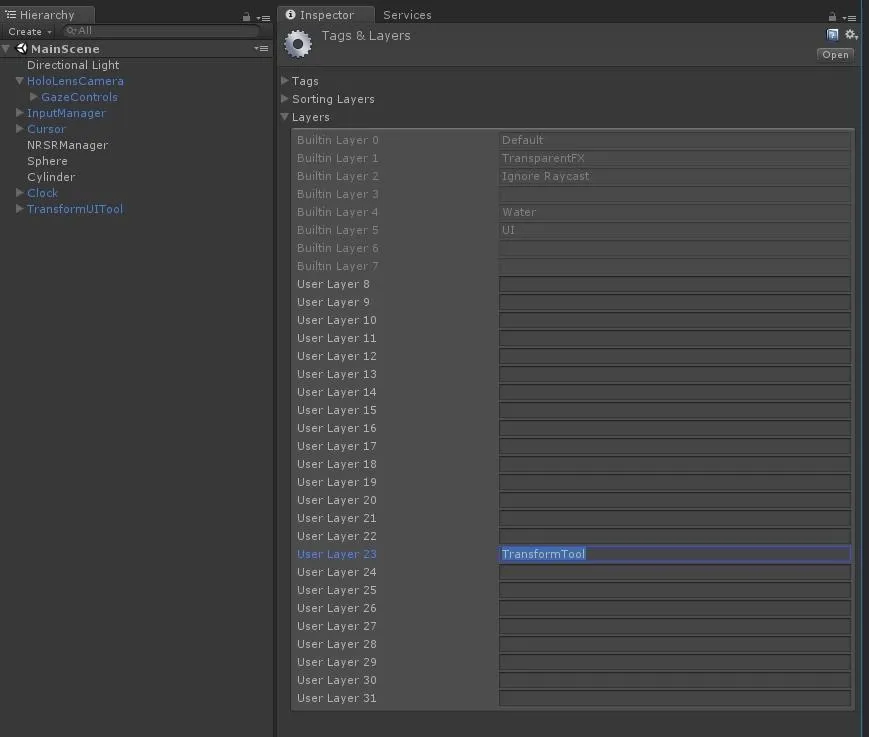Click the User Layer 24 input field
Screen dimensions: 869x737
[674, 572]
